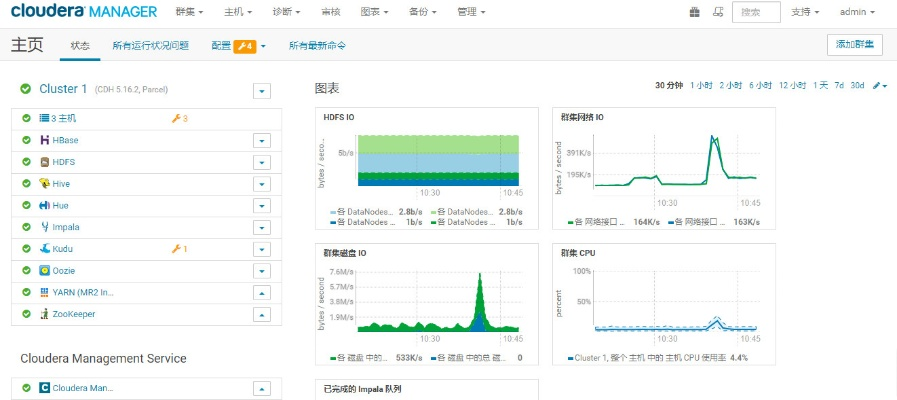Screen dimensions: 897x400
Task: Open the Hive actions dropdown
Action: click(x=262, y=184)
